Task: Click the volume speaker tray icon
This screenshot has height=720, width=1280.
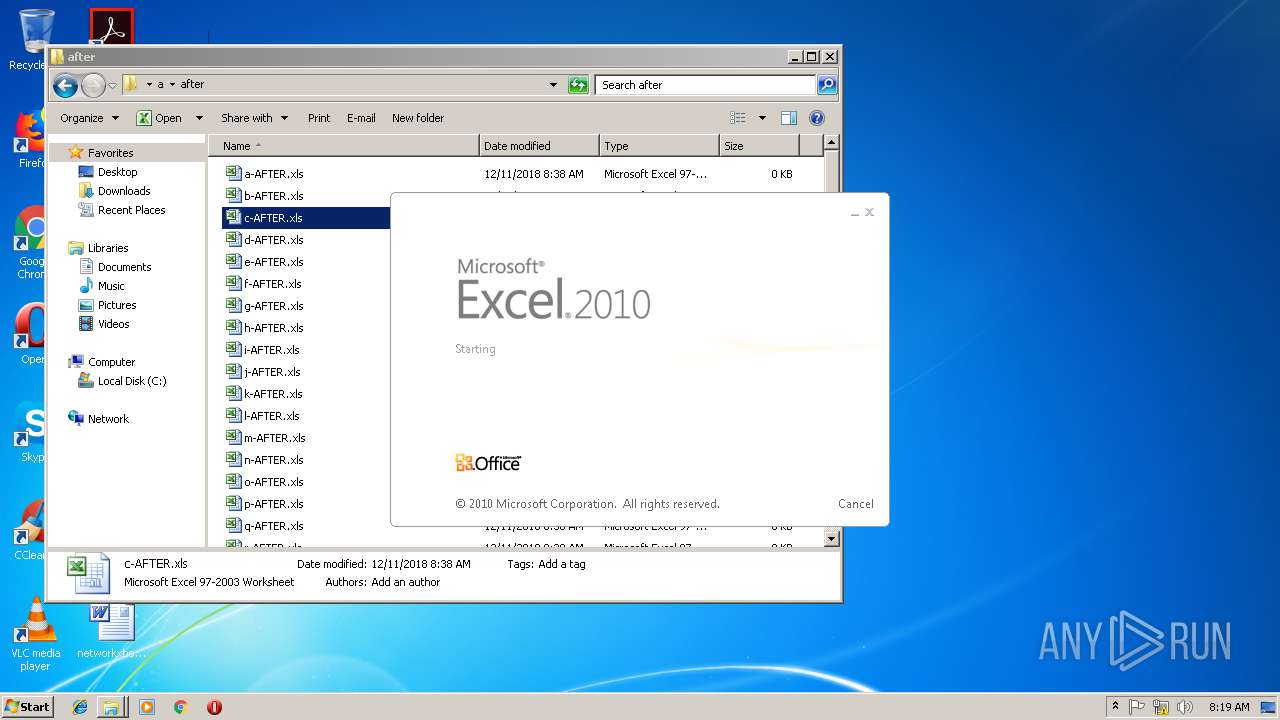Action: click(x=1184, y=707)
